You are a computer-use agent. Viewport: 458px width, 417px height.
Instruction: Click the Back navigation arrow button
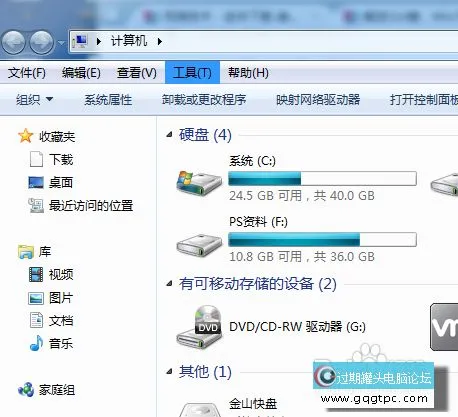click(x=13, y=42)
